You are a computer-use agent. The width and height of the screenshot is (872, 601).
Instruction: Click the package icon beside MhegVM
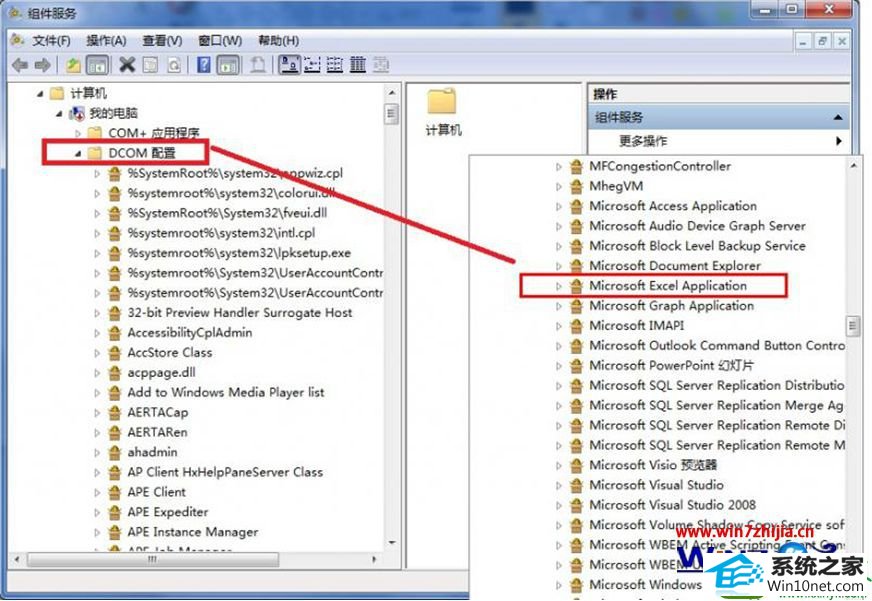(x=577, y=186)
